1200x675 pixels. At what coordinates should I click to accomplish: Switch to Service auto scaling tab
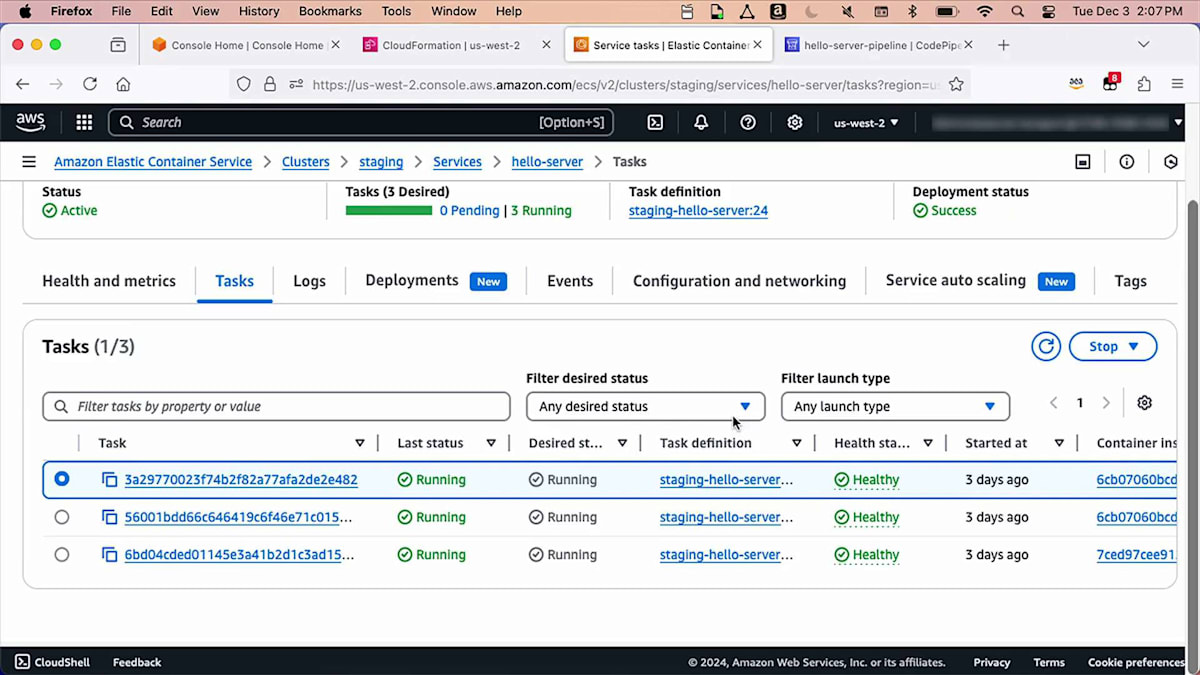pyautogui.click(x=980, y=281)
